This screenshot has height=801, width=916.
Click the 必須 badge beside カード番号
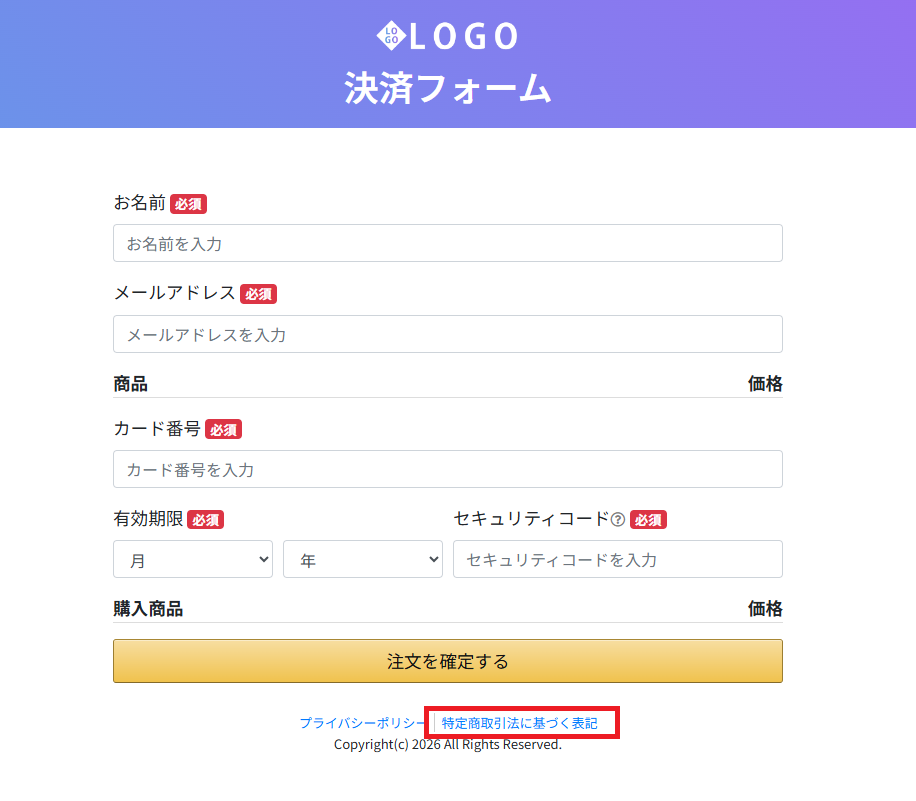[x=223, y=430]
